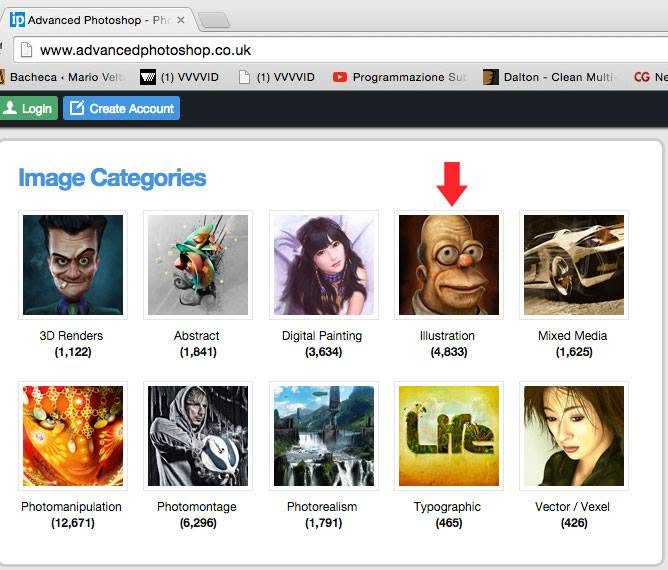Open the first VVVVID bookmark icon

(148, 77)
